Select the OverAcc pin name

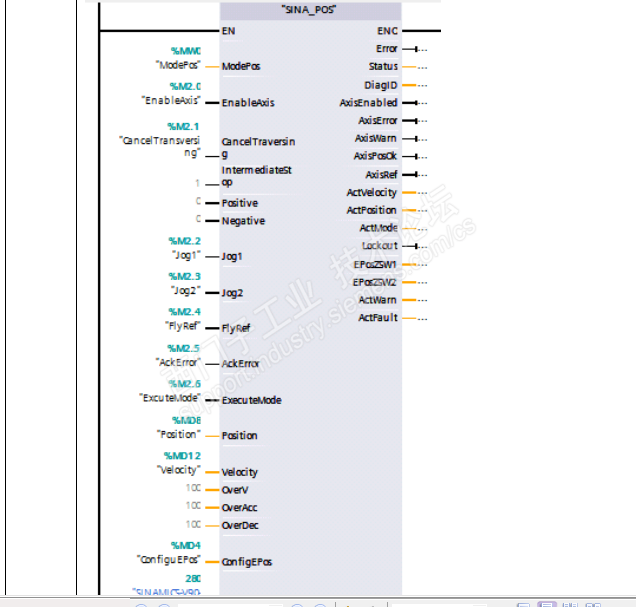(x=239, y=508)
